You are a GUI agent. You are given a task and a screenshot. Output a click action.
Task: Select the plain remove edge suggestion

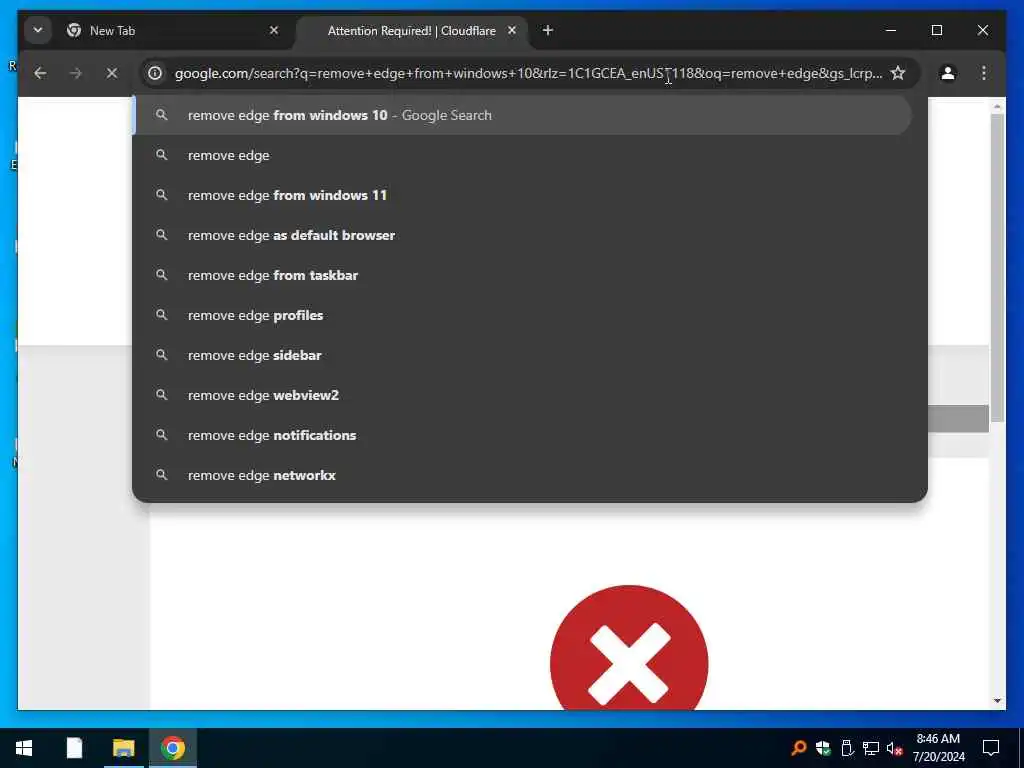click(522, 155)
